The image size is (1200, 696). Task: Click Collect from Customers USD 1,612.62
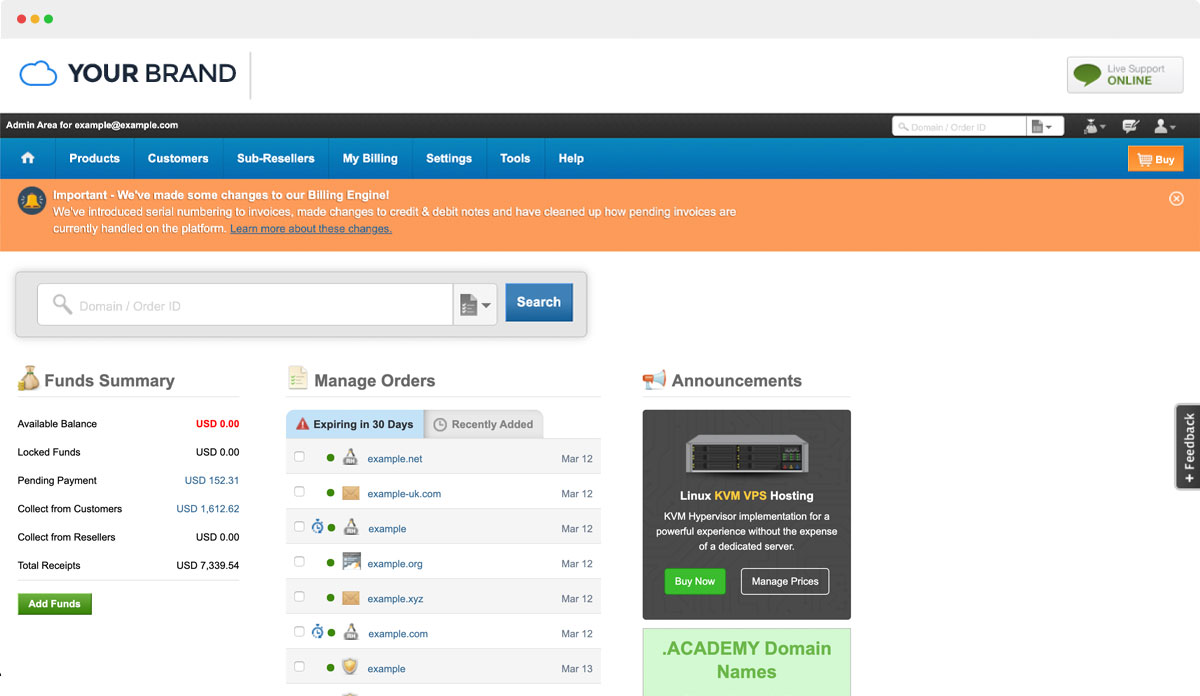208,509
